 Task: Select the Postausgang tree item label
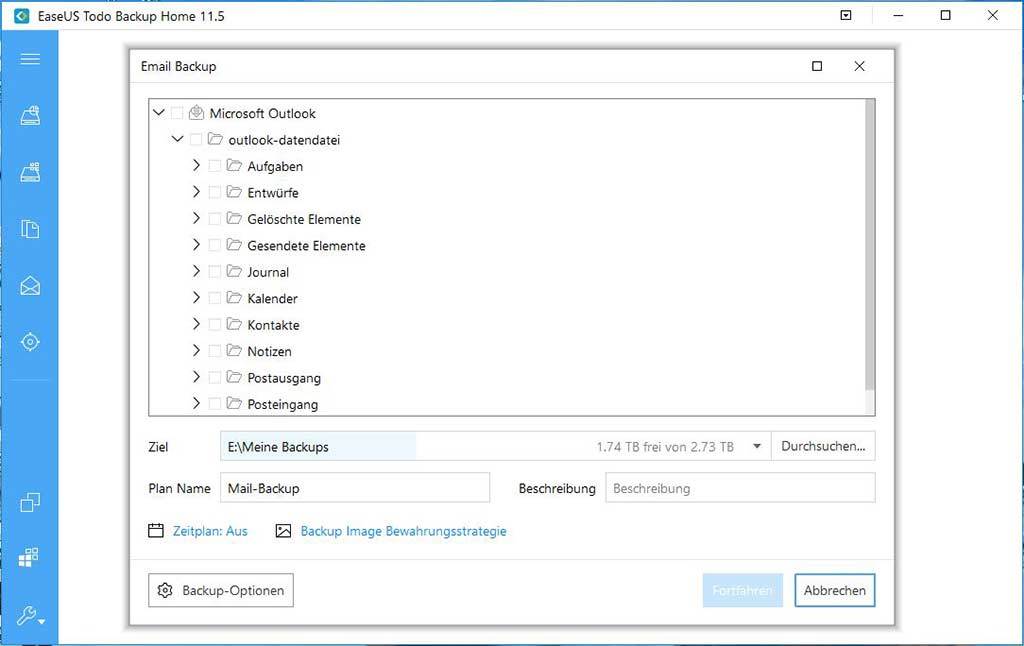tap(284, 378)
